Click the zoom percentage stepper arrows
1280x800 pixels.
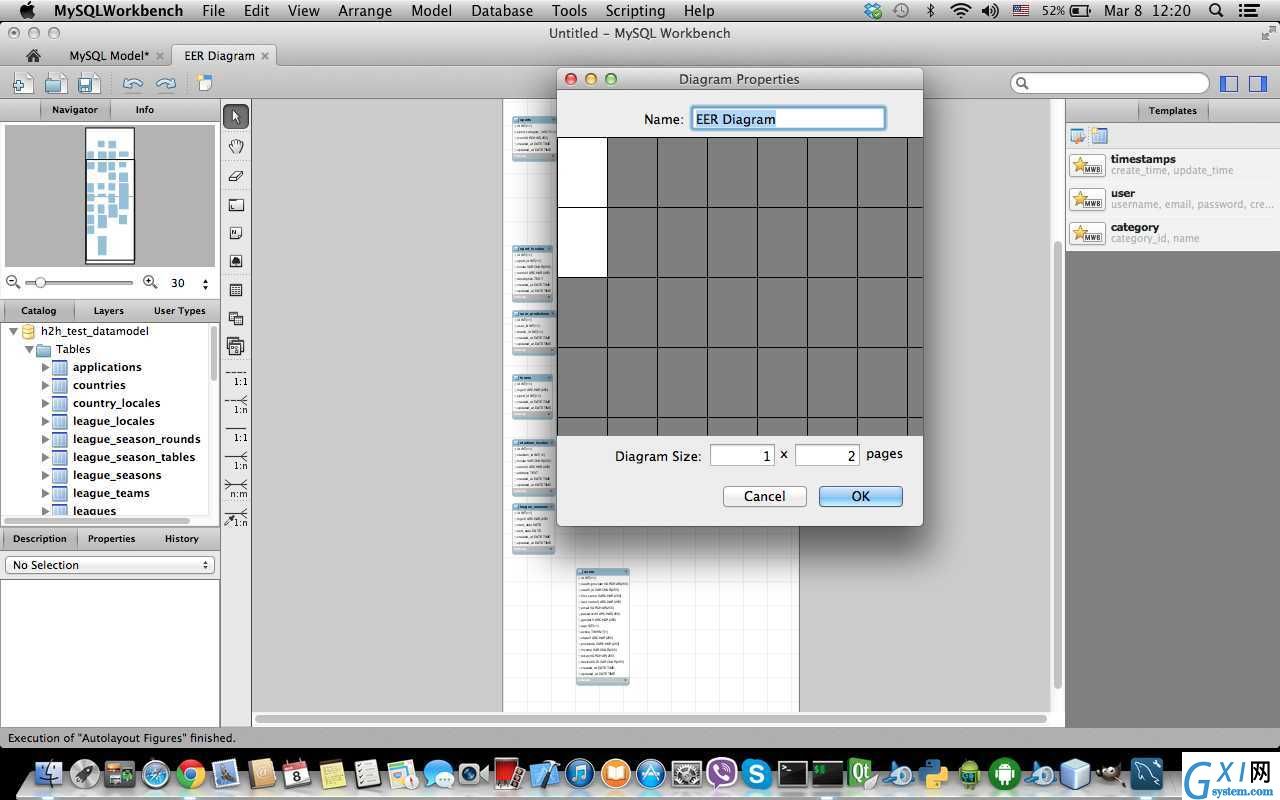(x=205, y=284)
